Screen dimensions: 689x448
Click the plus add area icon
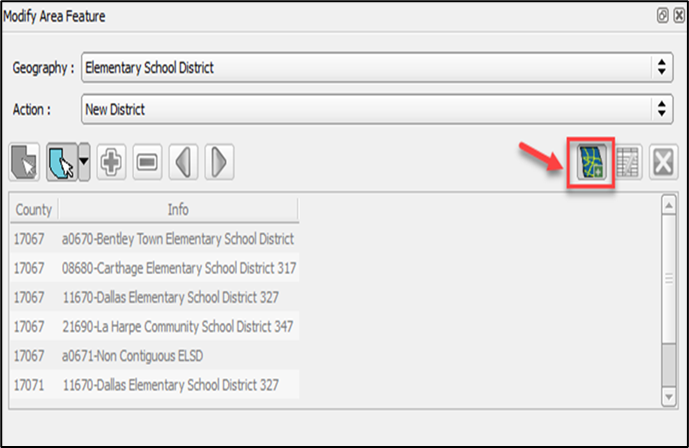click(111, 162)
